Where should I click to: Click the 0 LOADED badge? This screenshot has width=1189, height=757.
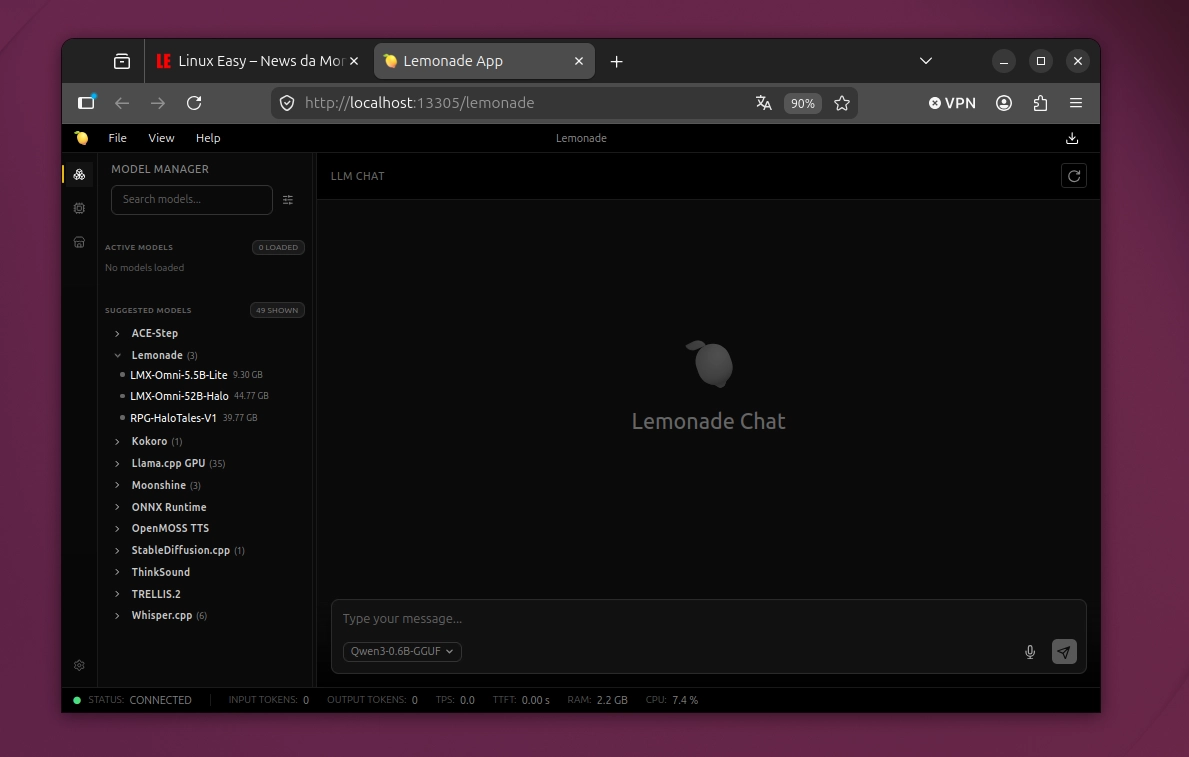pos(278,247)
